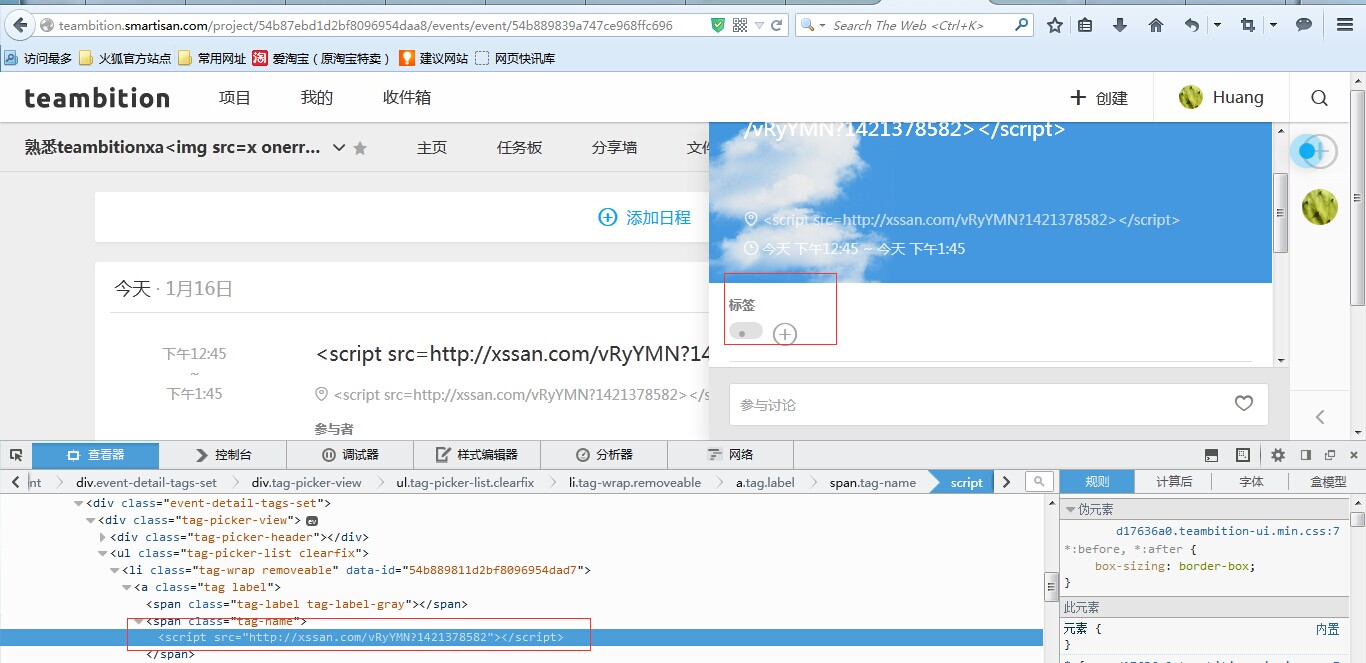Select the 计算后 computed side tab

pyautogui.click(x=1174, y=482)
